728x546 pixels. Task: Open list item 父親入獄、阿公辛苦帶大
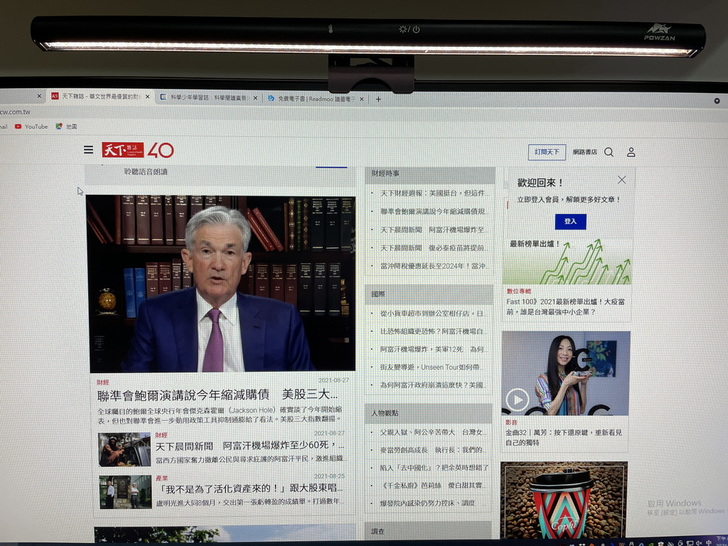(432, 432)
